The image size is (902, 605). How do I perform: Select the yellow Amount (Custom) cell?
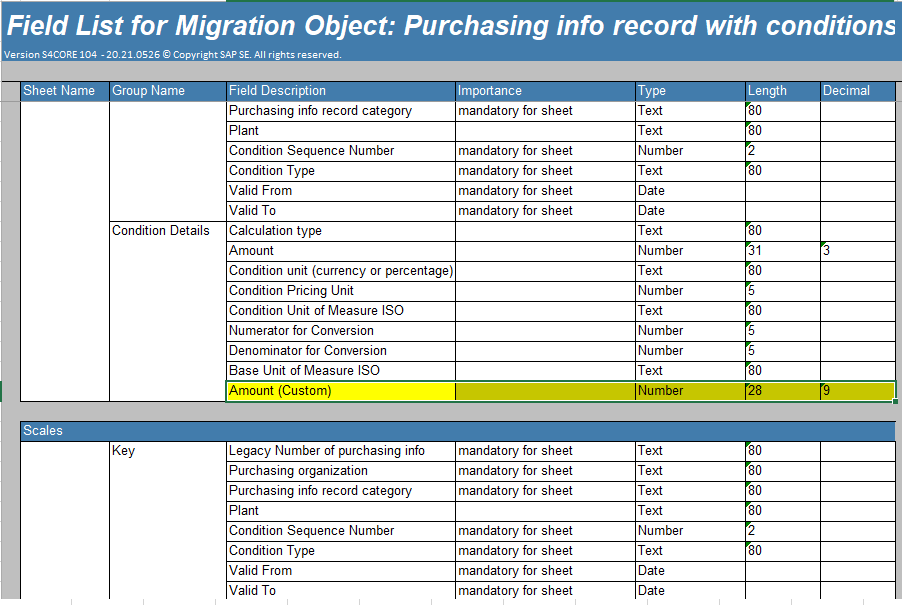coord(341,391)
